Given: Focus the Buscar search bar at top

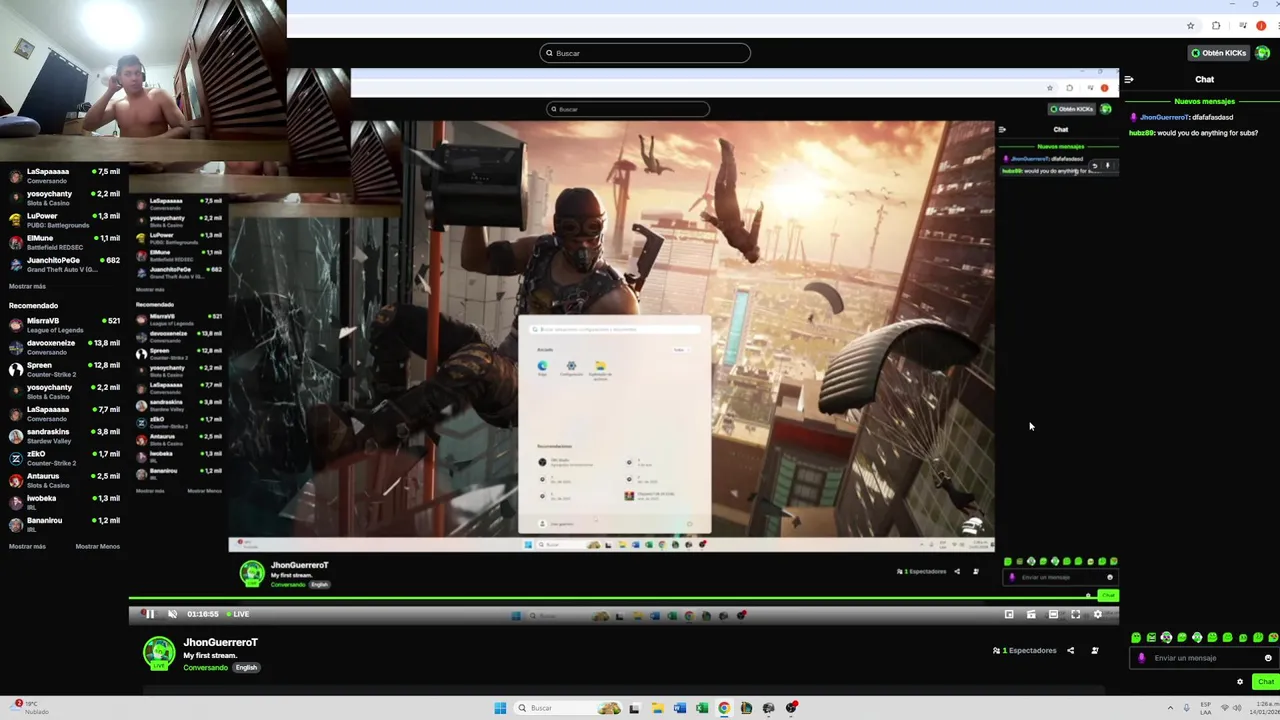Looking at the screenshot, I should point(645,53).
